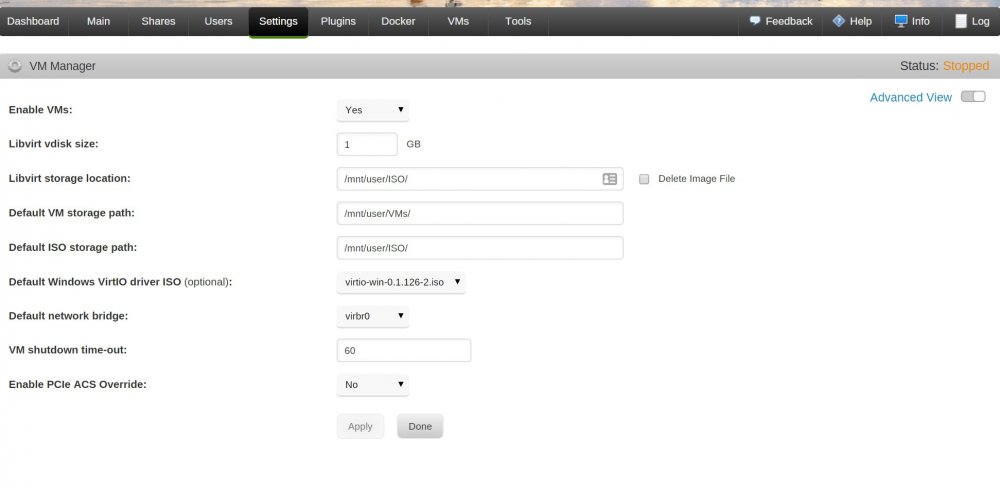Open the Enable PCIe ACS Override dropdown
The width and height of the screenshot is (1000, 491).
tap(373, 385)
